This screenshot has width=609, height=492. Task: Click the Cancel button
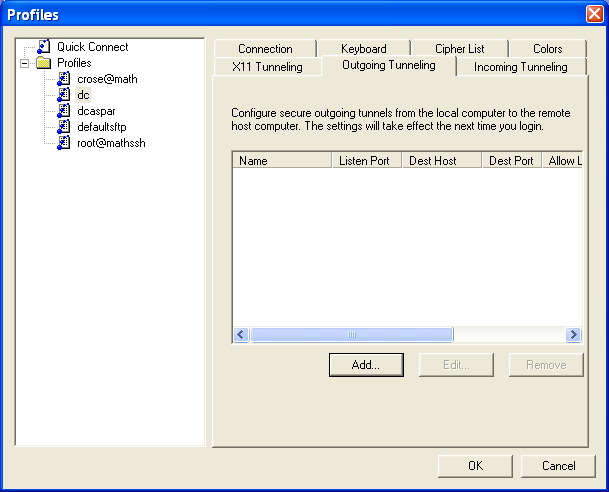558,466
